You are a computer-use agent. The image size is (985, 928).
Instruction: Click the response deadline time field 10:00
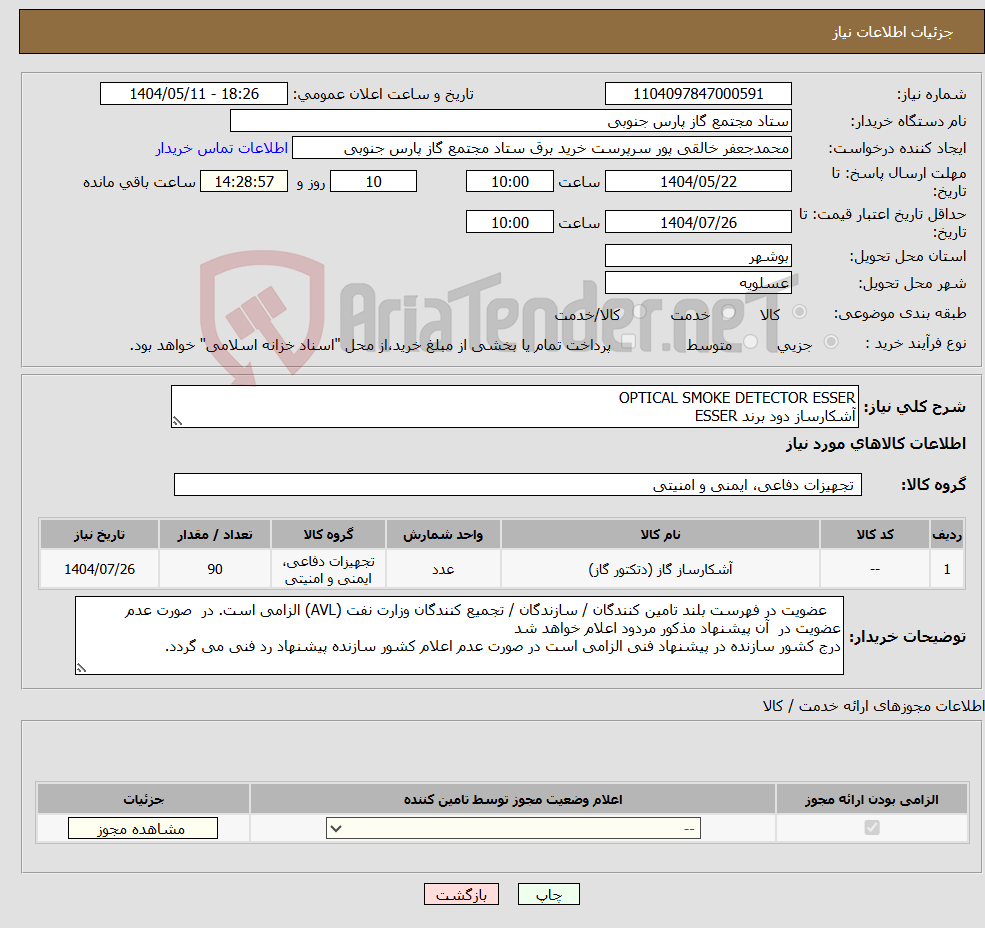[x=509, y=182]
